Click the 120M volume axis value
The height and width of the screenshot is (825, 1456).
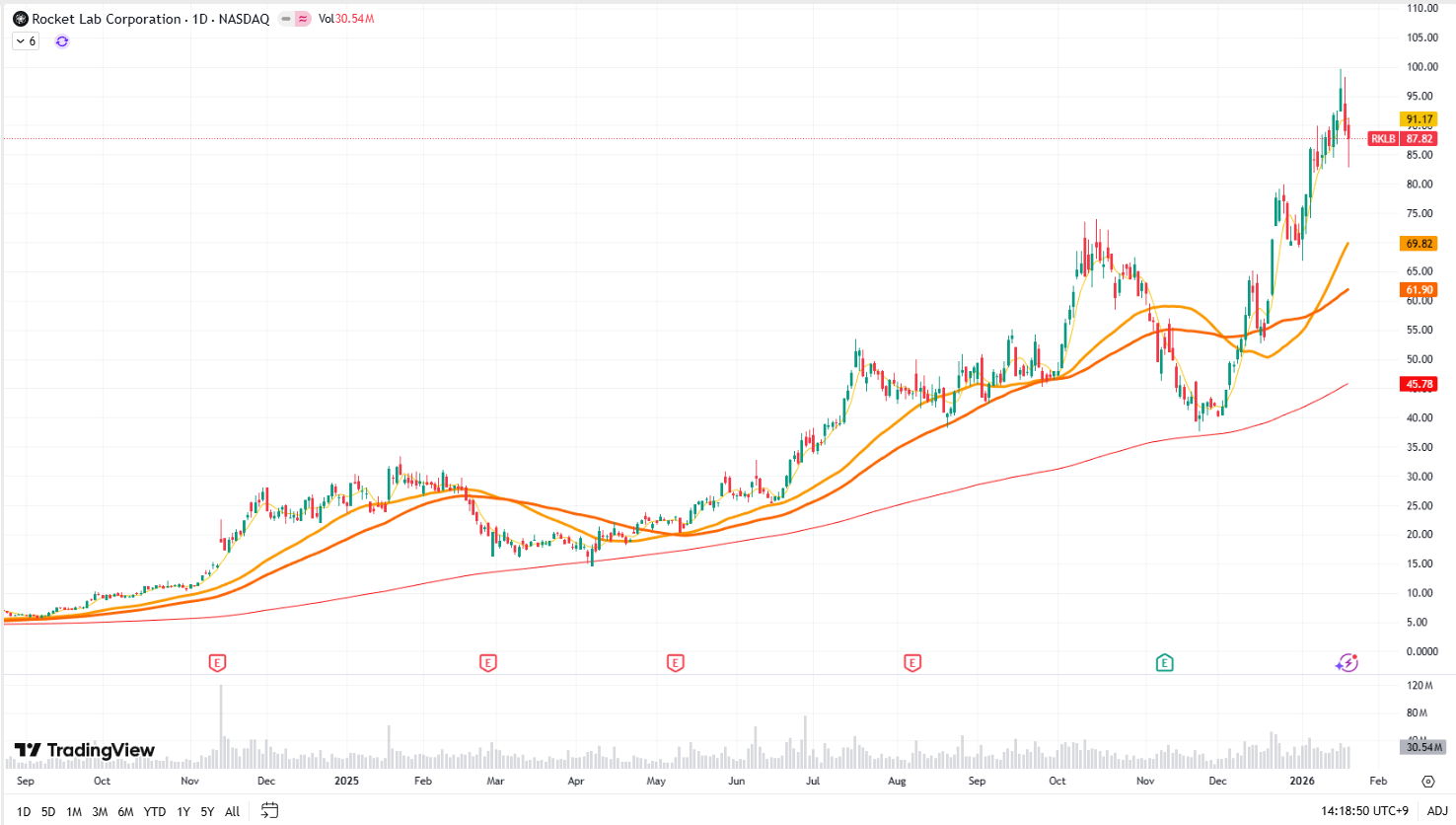click(x=1420, y=685)
